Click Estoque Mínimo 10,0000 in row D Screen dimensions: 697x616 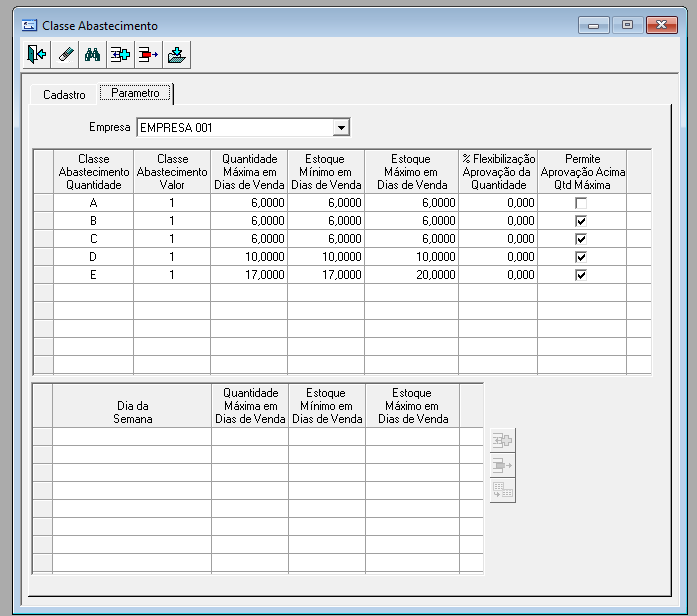click(326, 257)
